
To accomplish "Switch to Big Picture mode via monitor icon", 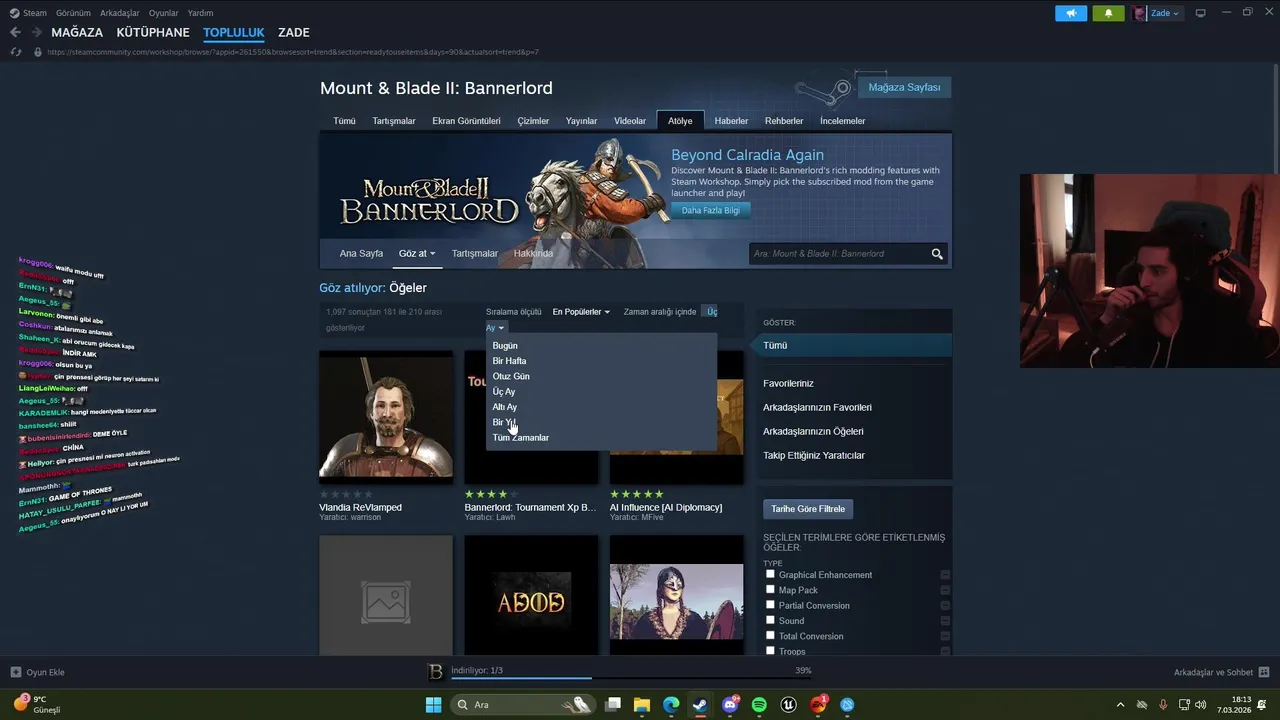I will [1200, 13].
